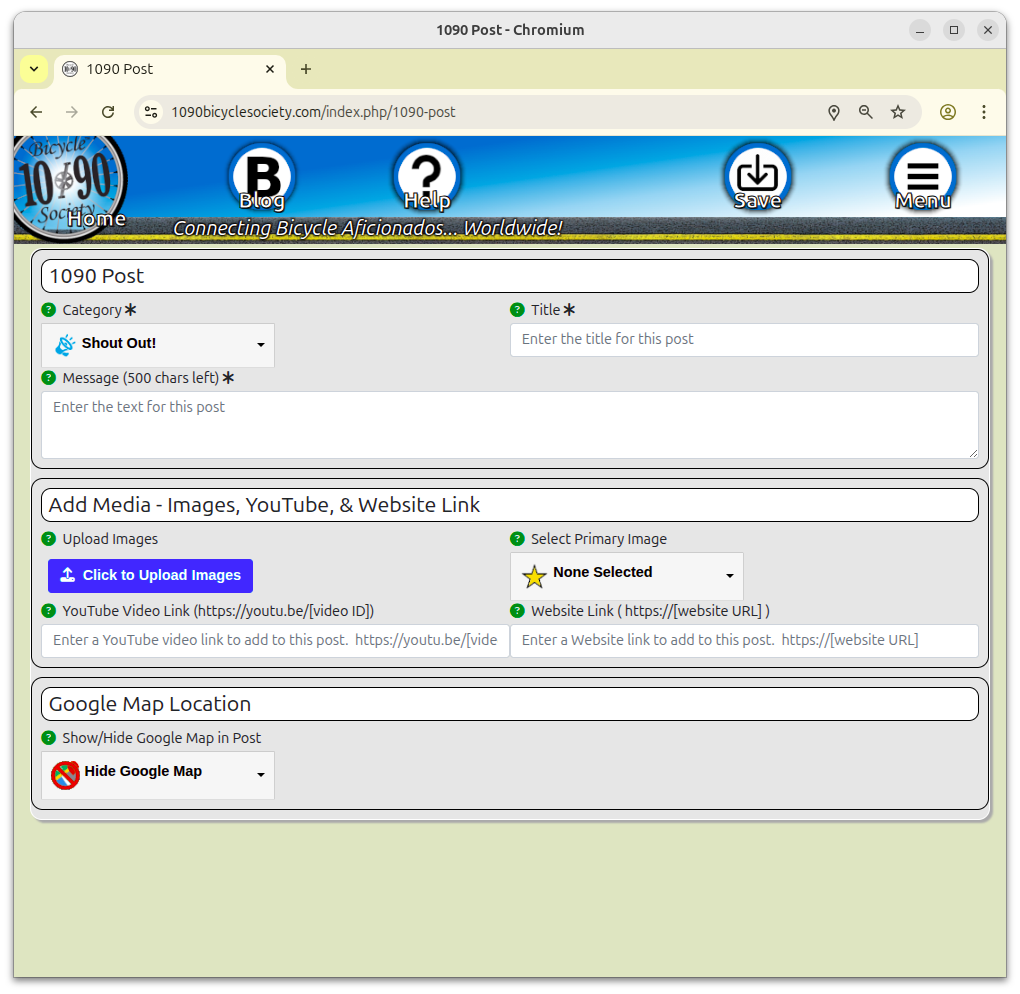Click the help icon beside Upload Images

(x=48, y=539)
